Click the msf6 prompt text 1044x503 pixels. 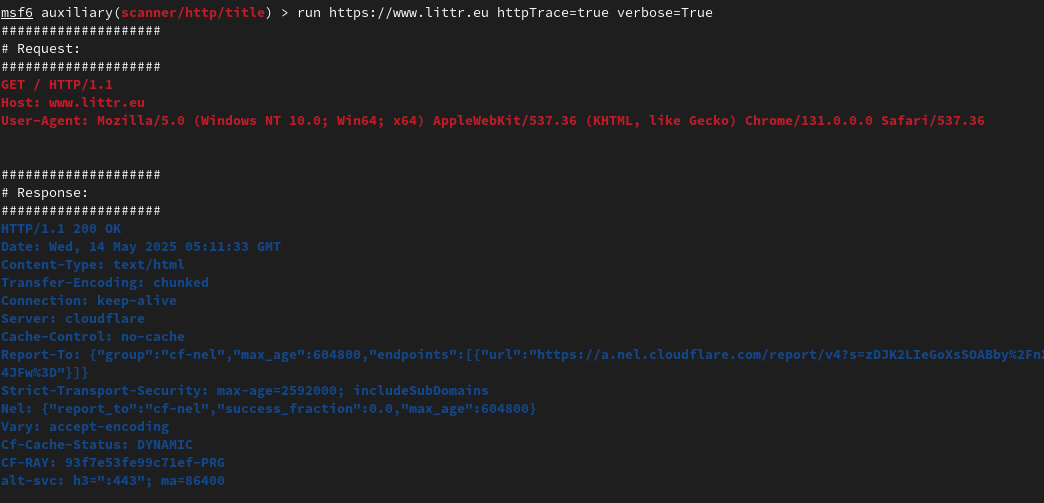point(17,13)
